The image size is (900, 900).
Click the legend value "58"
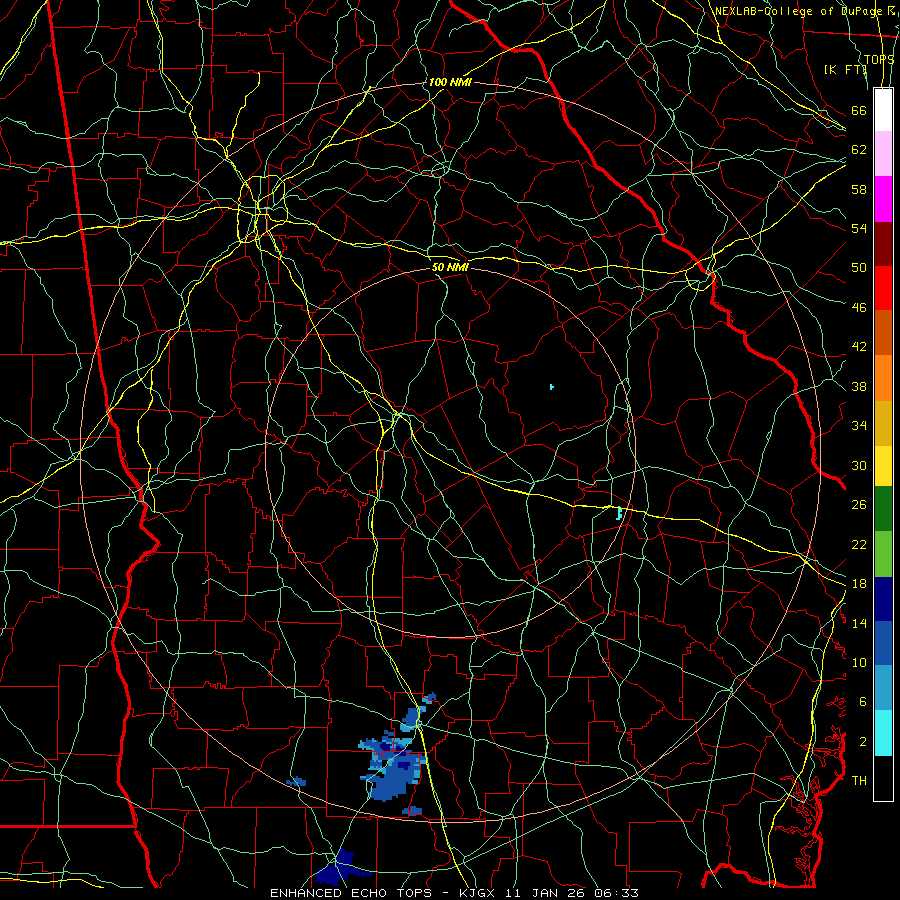(859, 189)
